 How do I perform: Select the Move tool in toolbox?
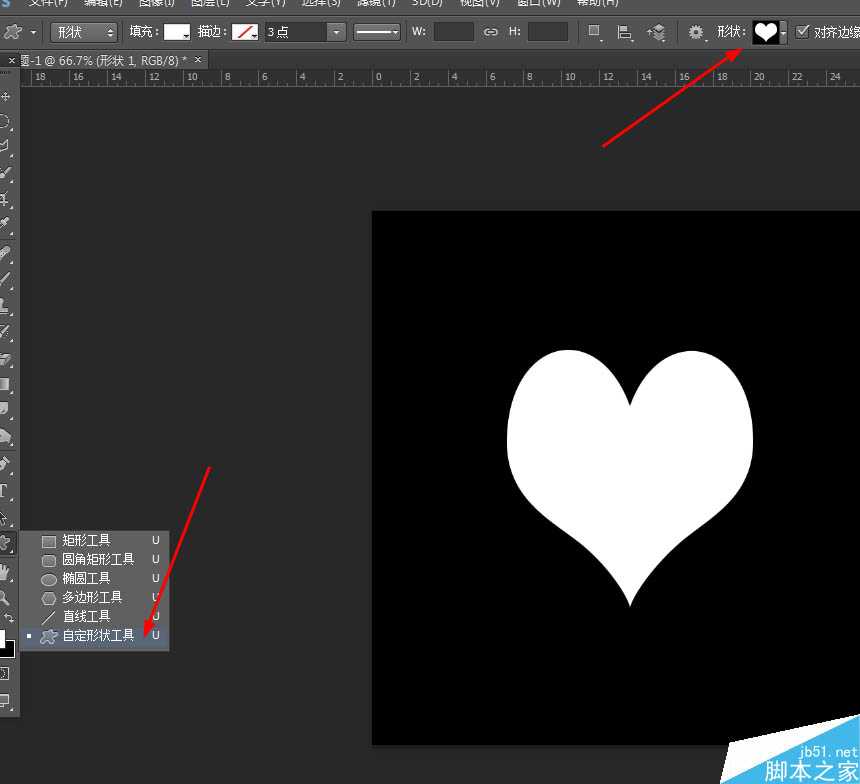point(6,97)
